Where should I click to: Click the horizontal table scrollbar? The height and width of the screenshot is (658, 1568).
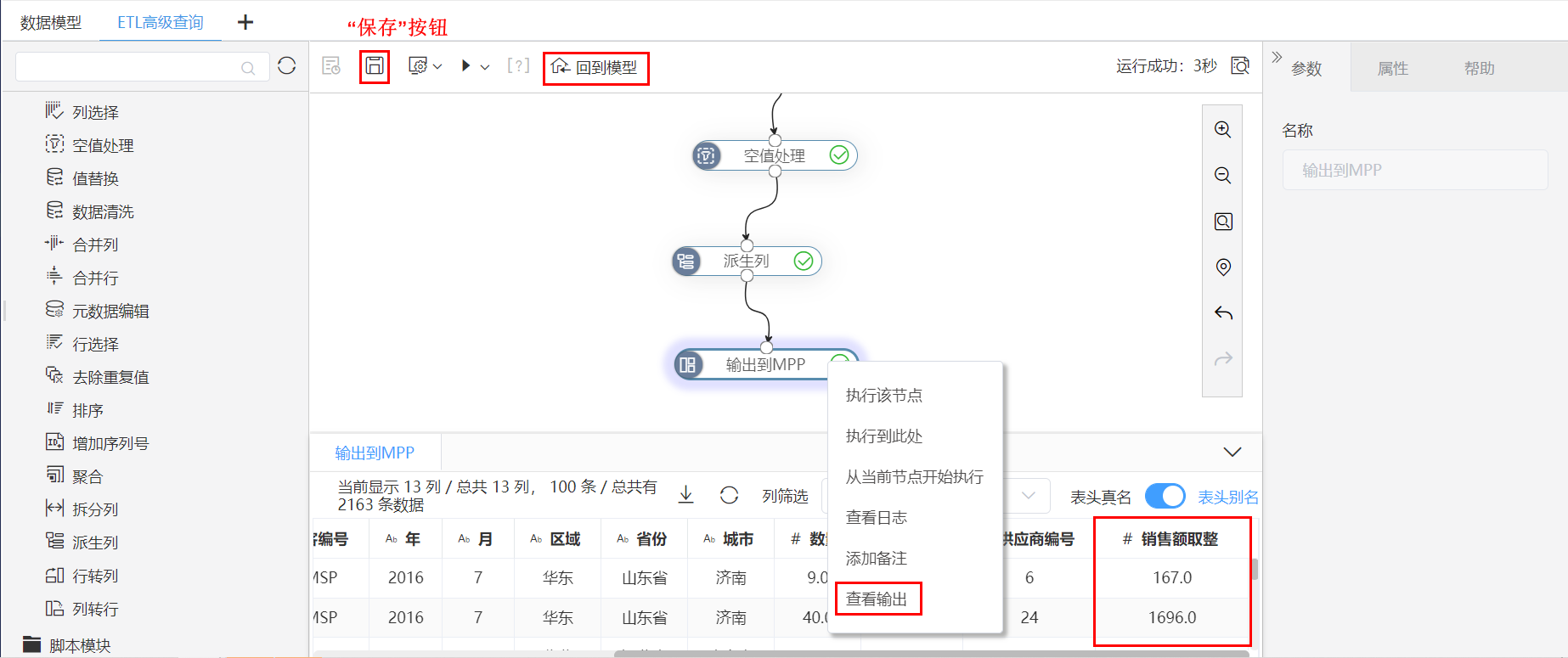931,654
